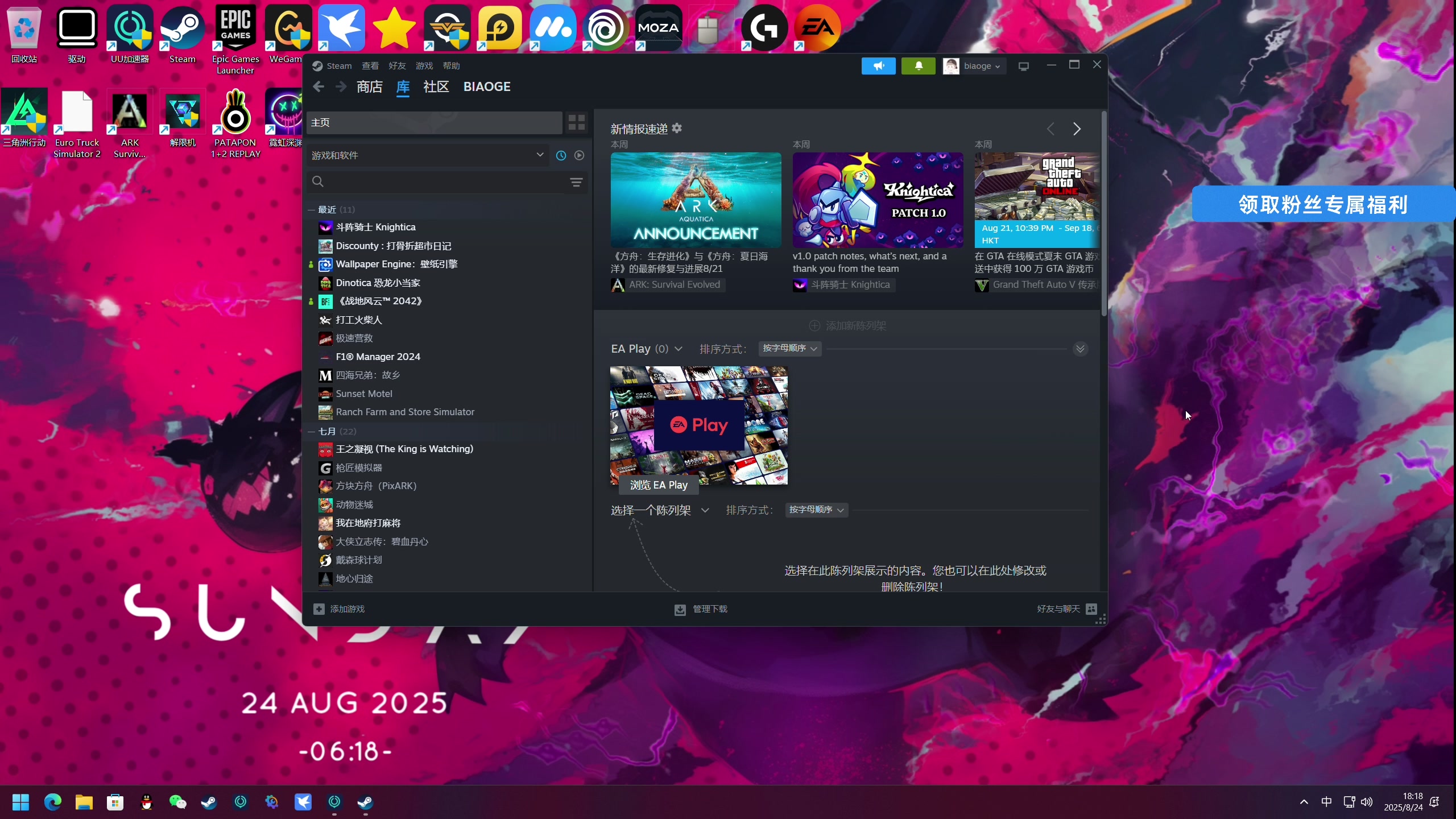Select the 主页 library home
The width and height of the screenshot is (1456, 819).
(x=435, y=122)
